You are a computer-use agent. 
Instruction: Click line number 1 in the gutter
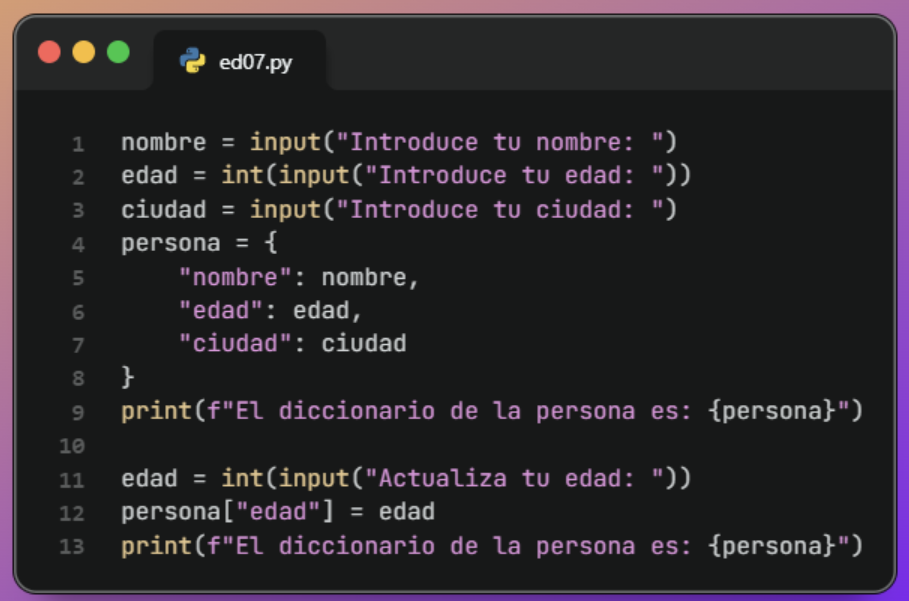pos(78,143)
